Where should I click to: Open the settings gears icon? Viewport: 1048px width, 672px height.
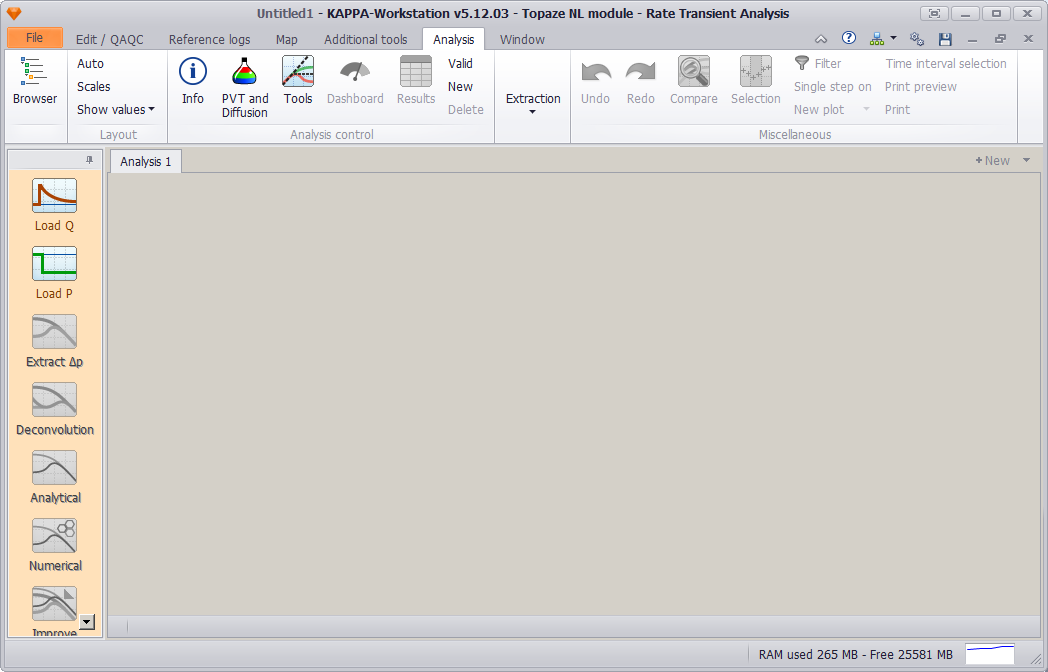click(917, 39)
